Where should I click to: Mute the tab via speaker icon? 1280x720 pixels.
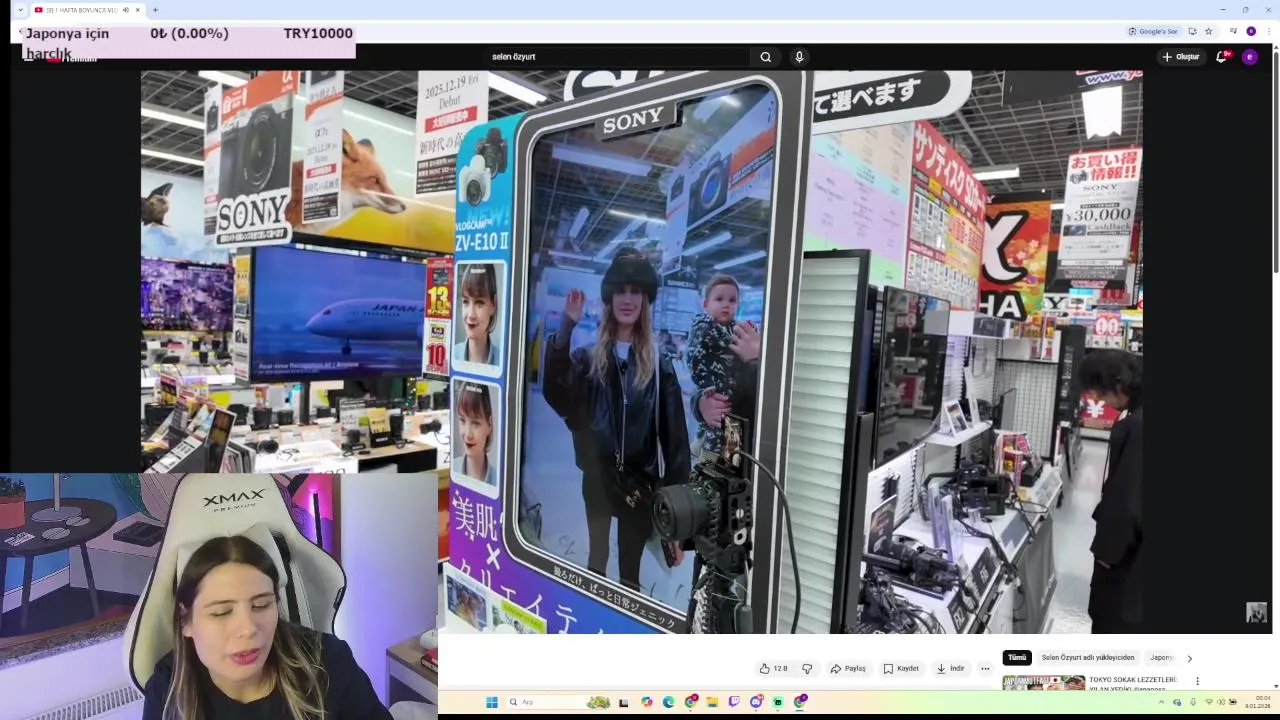126,10
